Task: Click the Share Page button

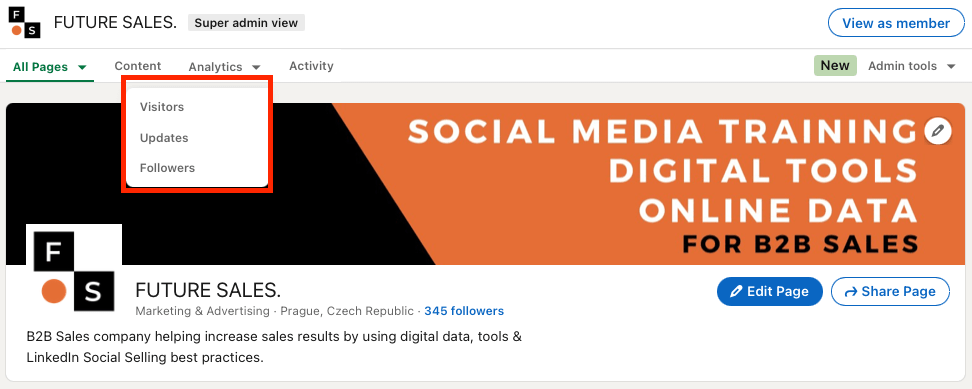Action: [x=890, y=292]
